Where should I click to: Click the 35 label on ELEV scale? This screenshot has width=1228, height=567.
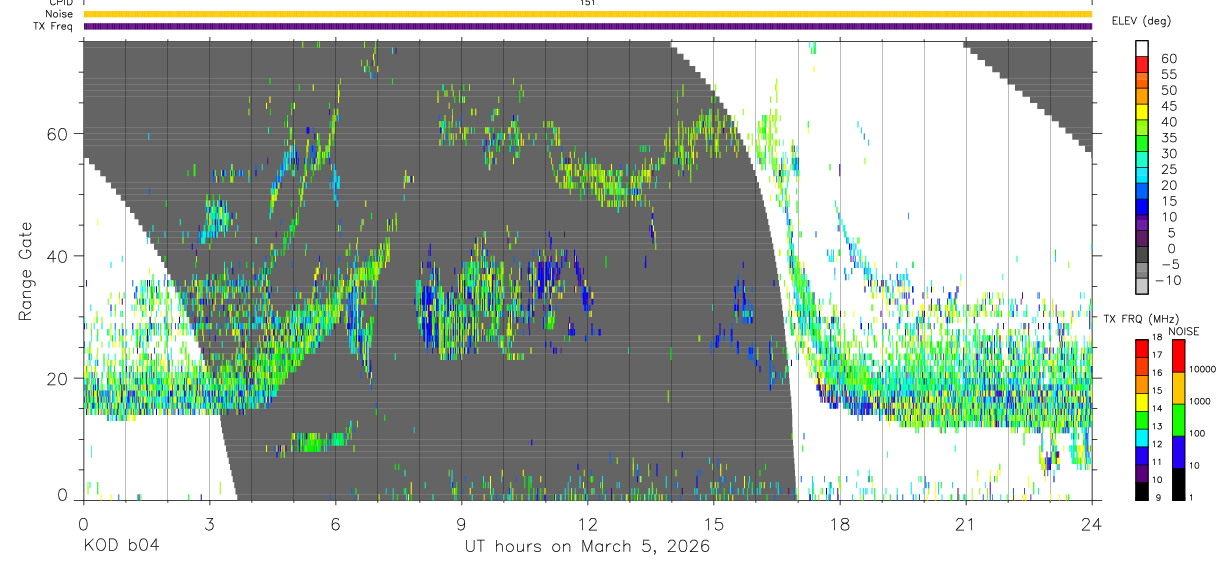1169,138
